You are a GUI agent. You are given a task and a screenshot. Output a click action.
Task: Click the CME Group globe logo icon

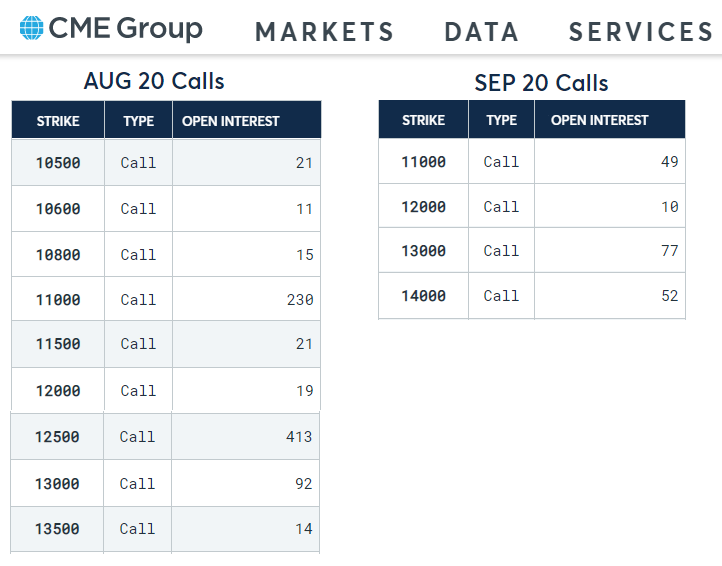click(x=32, y=28)
